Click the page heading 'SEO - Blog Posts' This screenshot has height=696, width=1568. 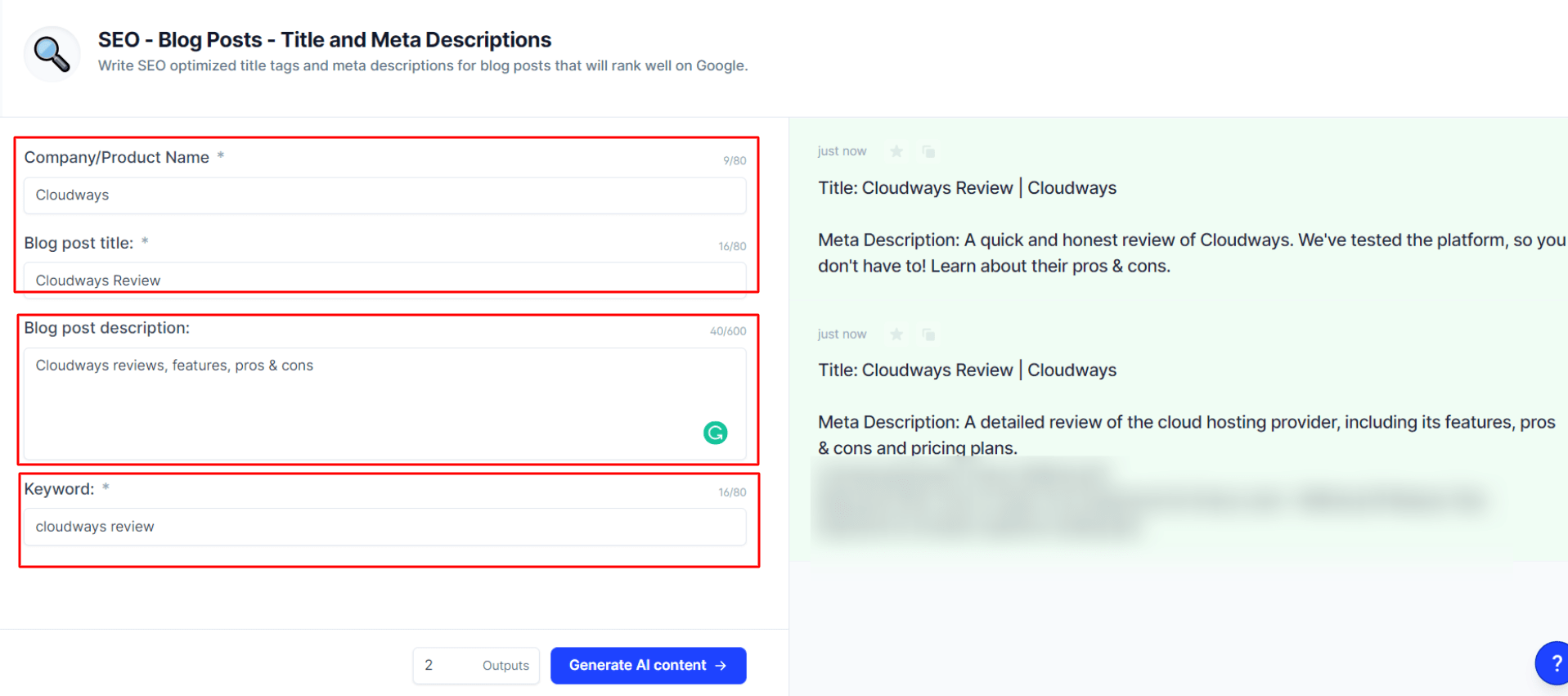325,39
